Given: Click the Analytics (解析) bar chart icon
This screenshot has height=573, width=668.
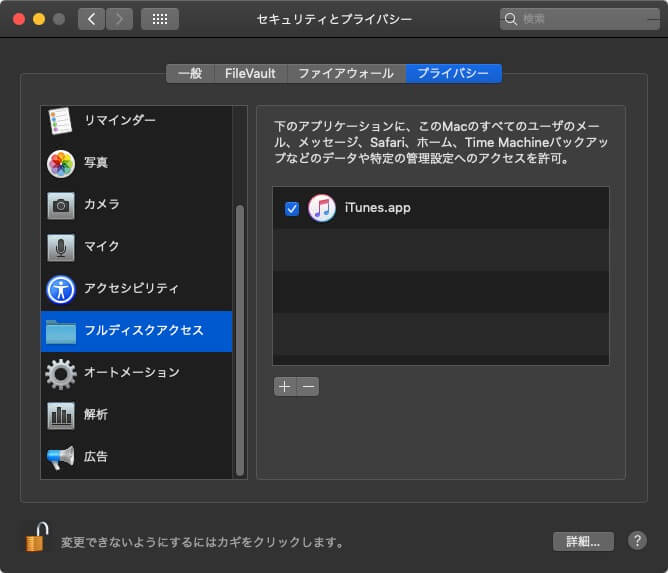Looking at the screenshot, I should pos(61,415).
